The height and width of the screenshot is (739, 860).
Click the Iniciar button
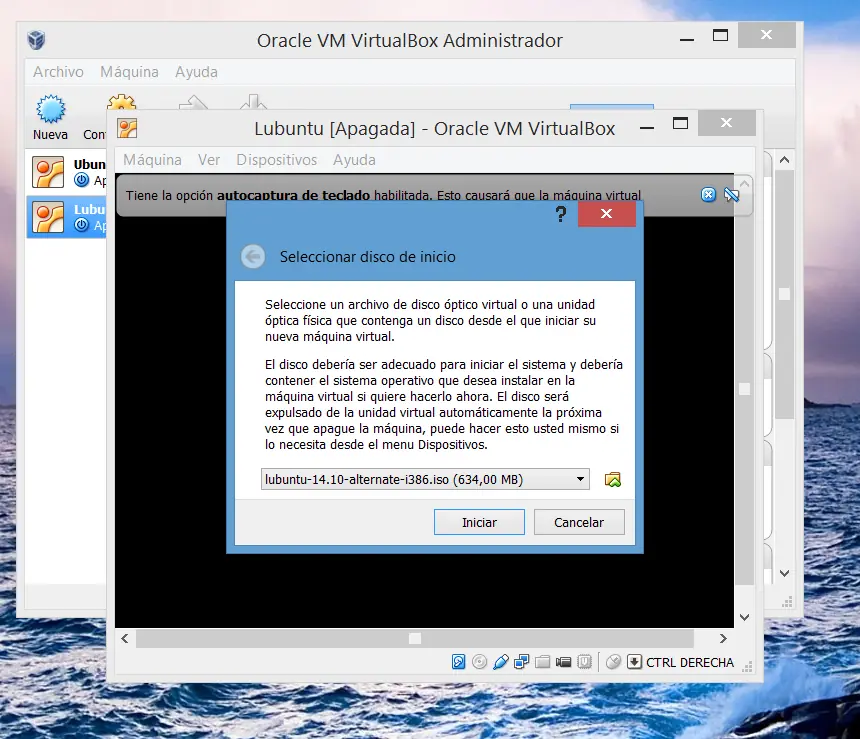coord(479,521)
